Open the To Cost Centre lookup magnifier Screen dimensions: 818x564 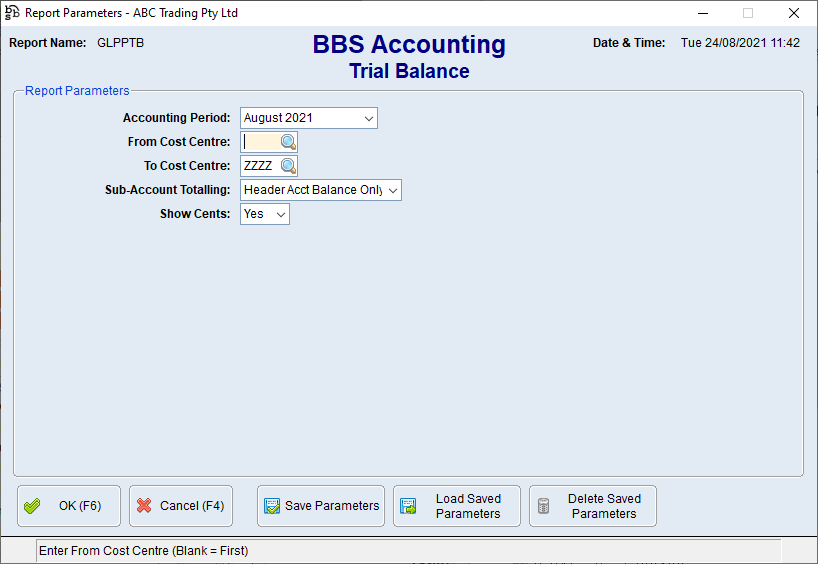[x=288, y=166]
